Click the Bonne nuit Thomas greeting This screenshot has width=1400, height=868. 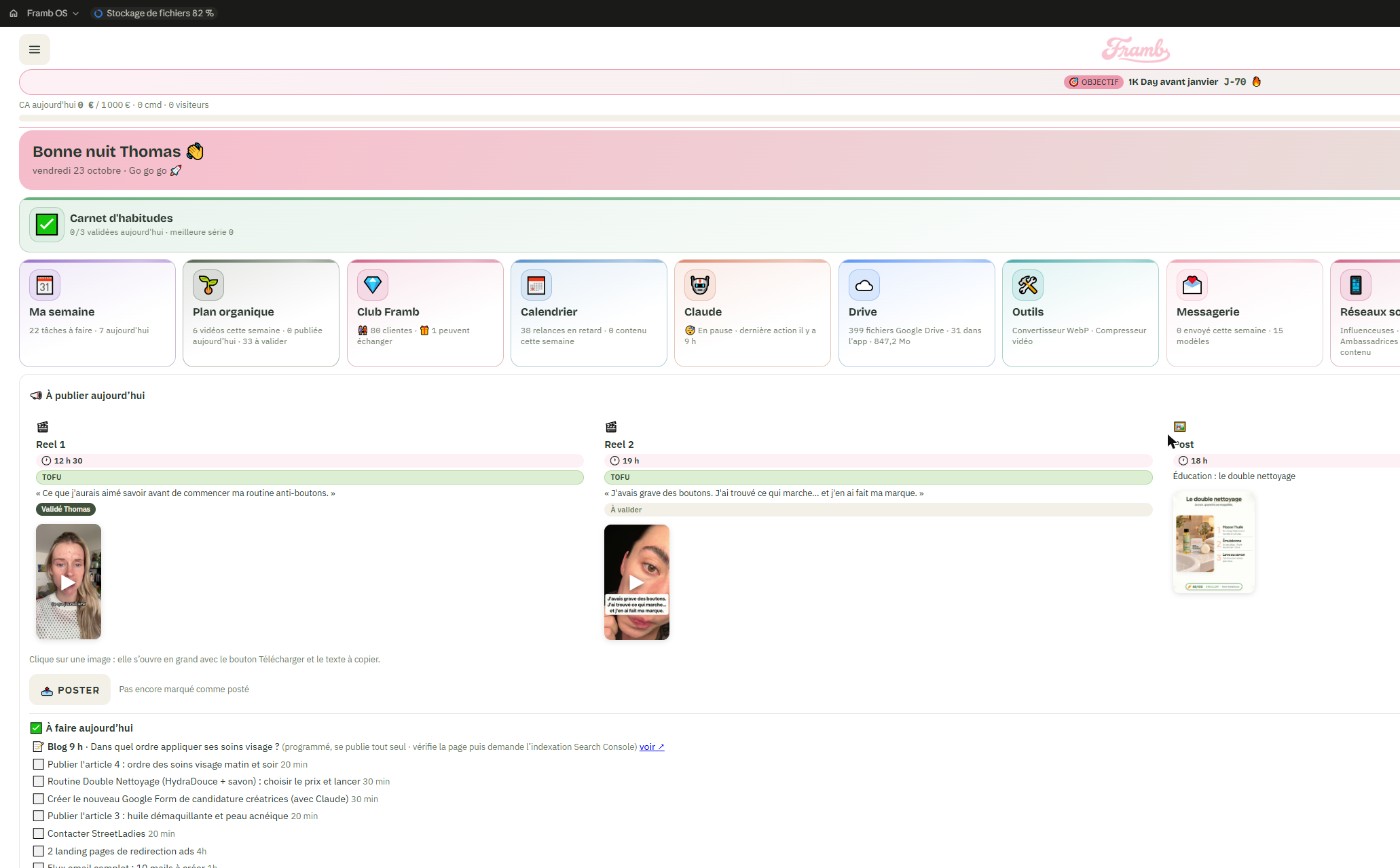(118, 152)
